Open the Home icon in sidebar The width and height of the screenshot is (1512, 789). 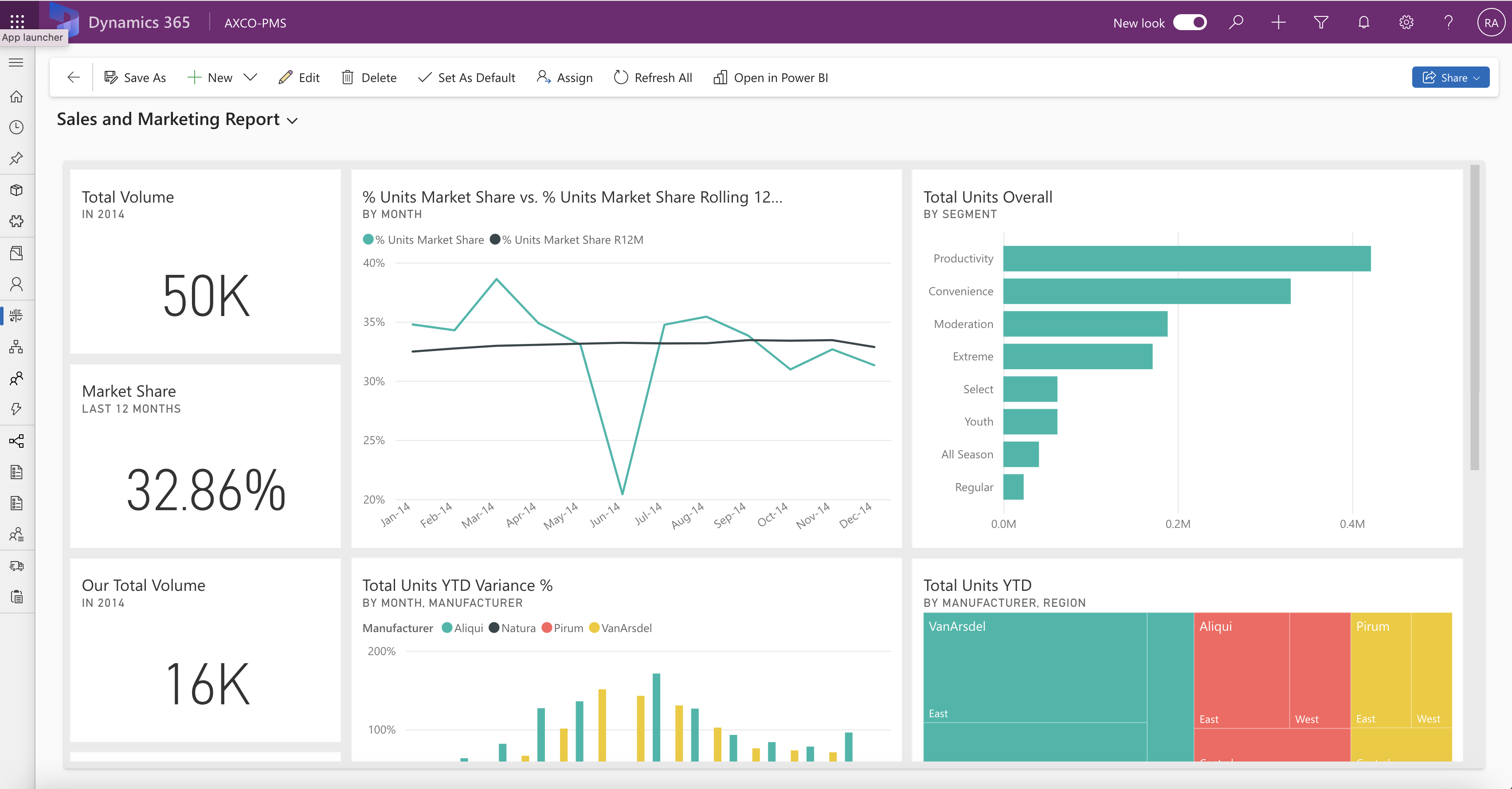[x=16, y=96]
